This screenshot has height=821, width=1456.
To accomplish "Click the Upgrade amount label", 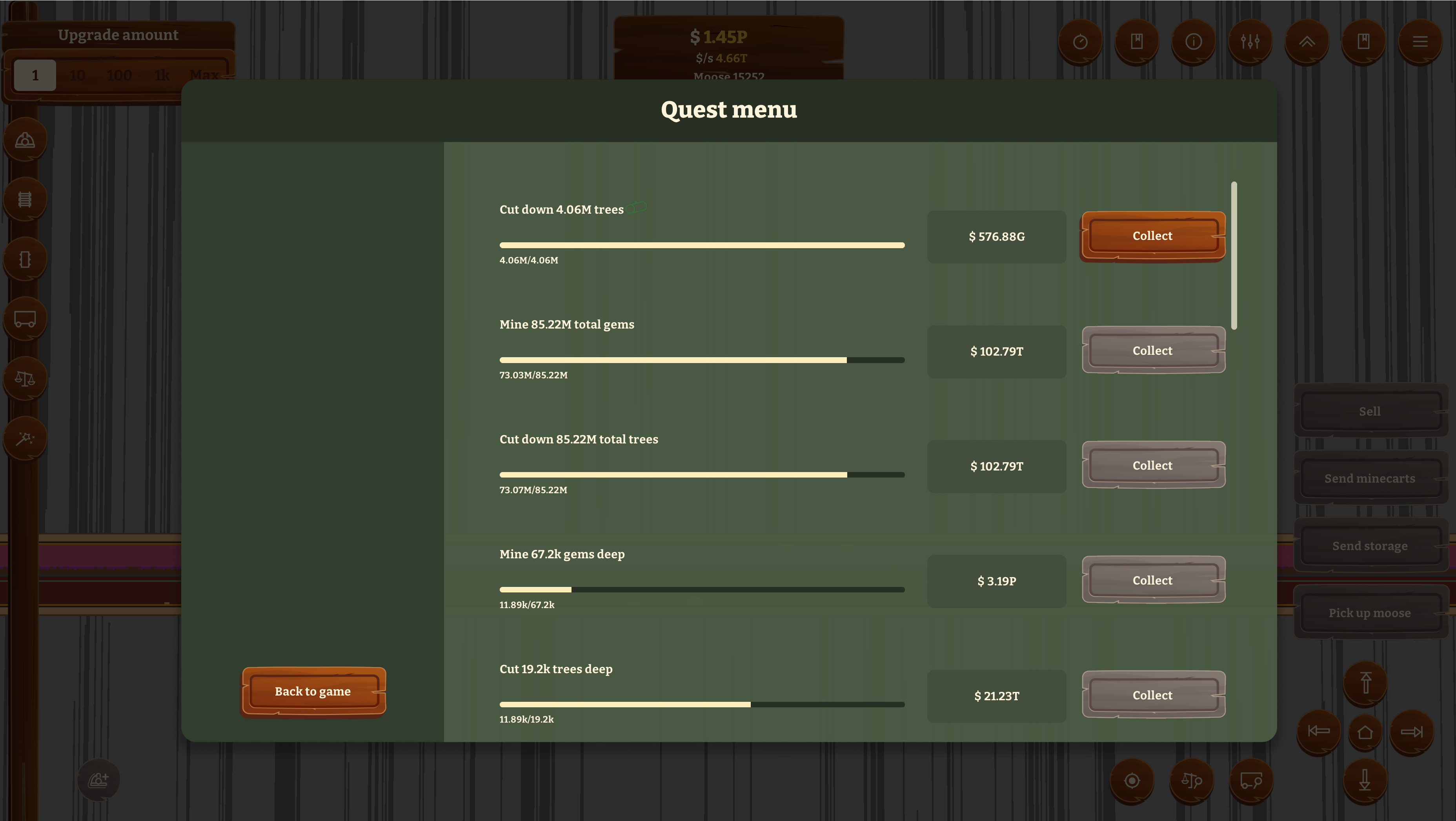I will coord(118,35).
